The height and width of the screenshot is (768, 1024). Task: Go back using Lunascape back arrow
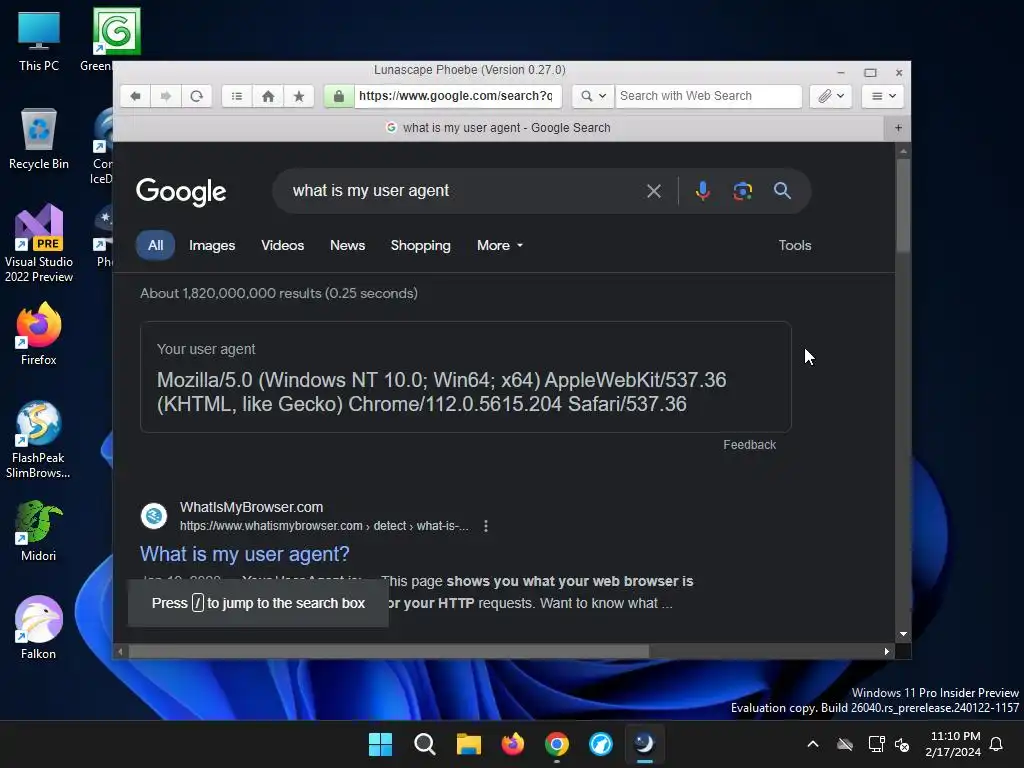coord(135,96)
